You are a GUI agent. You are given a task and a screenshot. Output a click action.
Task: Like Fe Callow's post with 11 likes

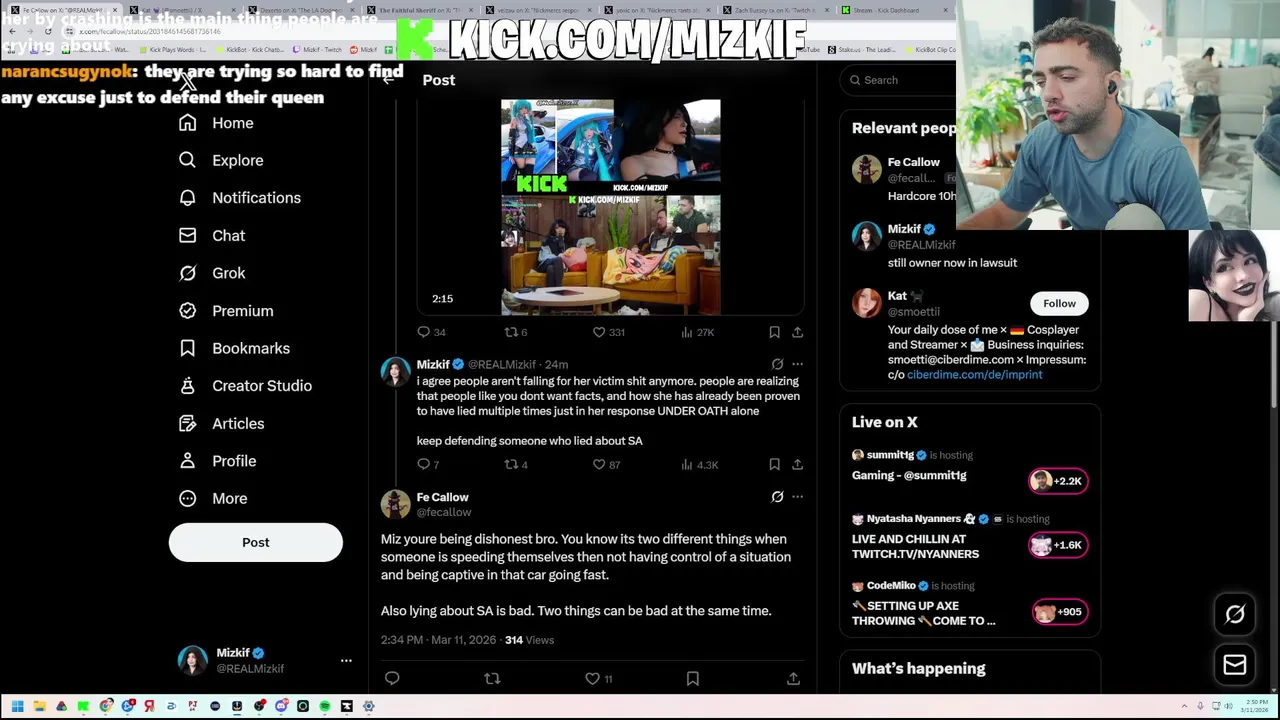(x=598, y=678)
